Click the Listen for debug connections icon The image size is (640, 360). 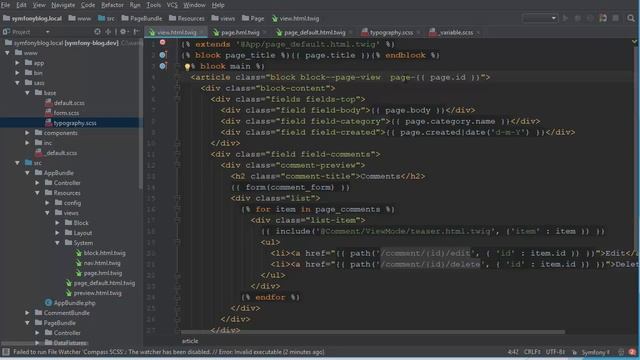(603, 18)
